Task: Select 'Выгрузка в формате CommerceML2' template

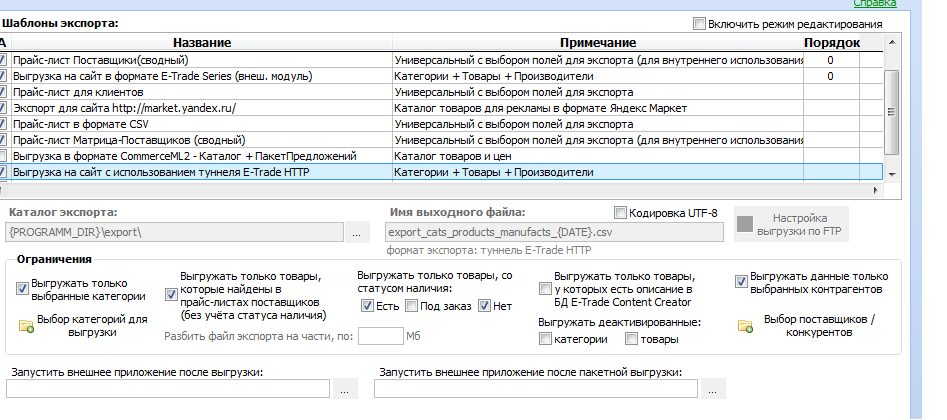Action: [441, 156]
